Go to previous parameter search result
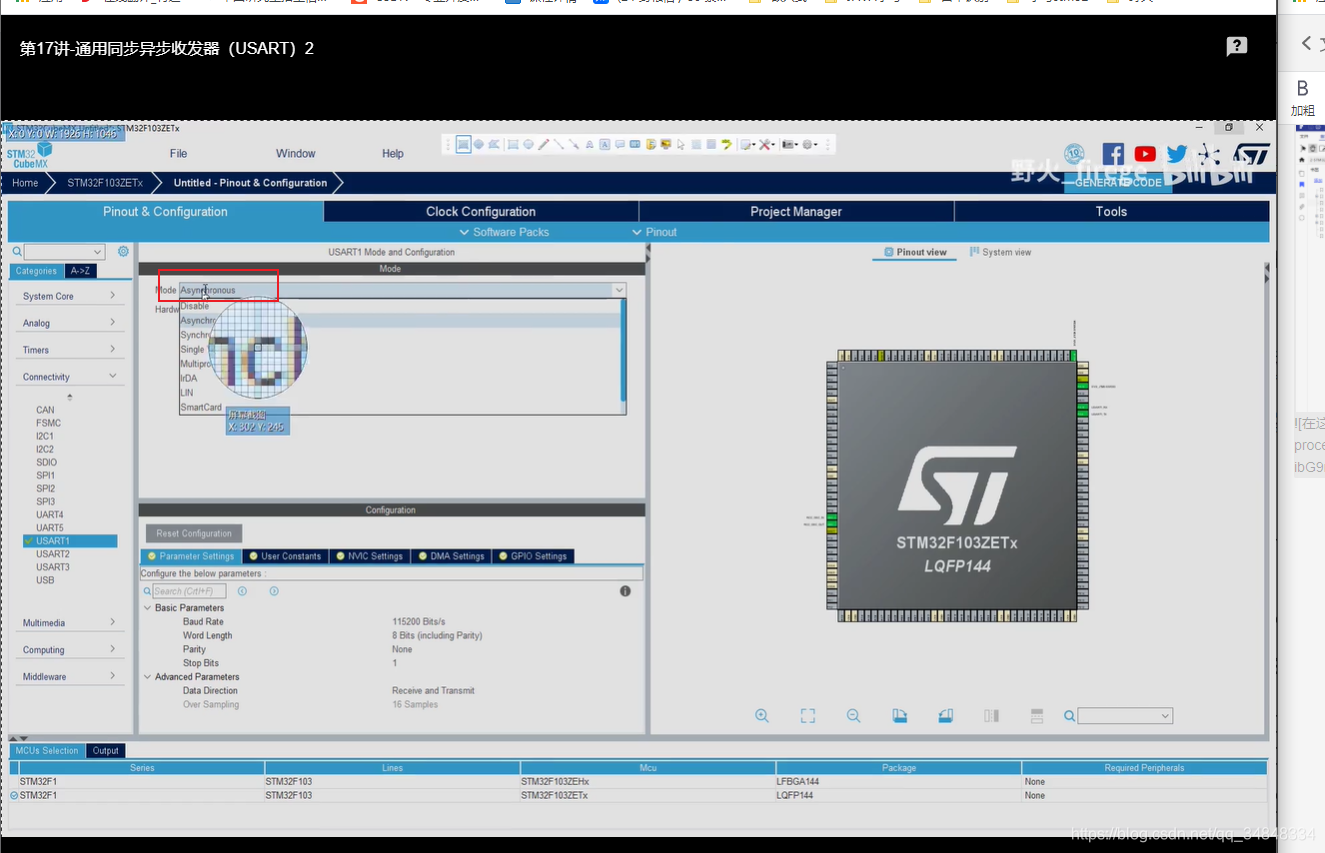This screenshot has width=1325, height=853. [242, 591]
